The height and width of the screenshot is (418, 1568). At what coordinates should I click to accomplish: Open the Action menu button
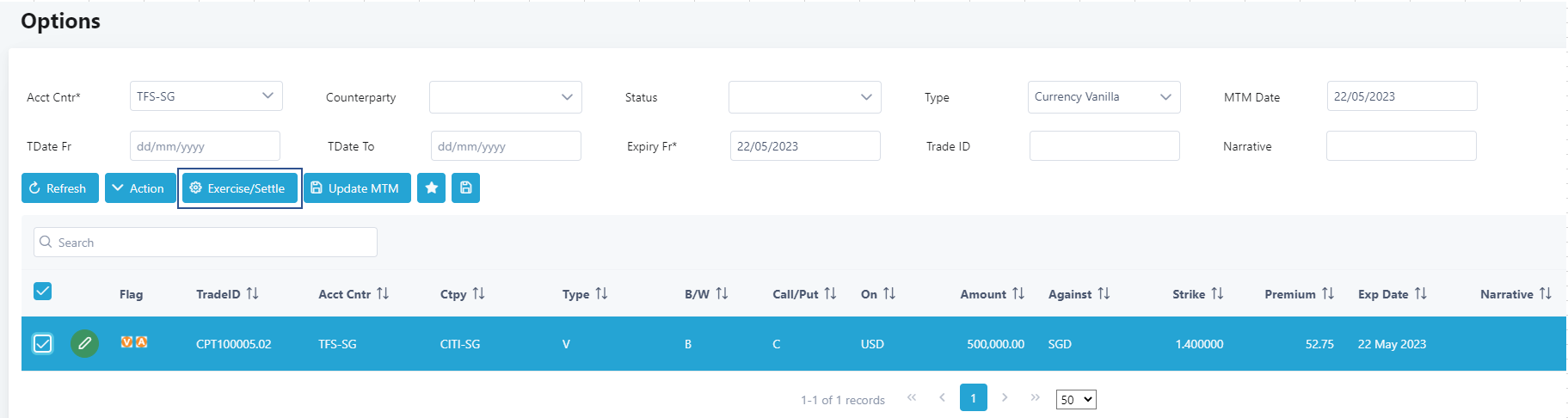pyautogui.click(x=139, y=188)
